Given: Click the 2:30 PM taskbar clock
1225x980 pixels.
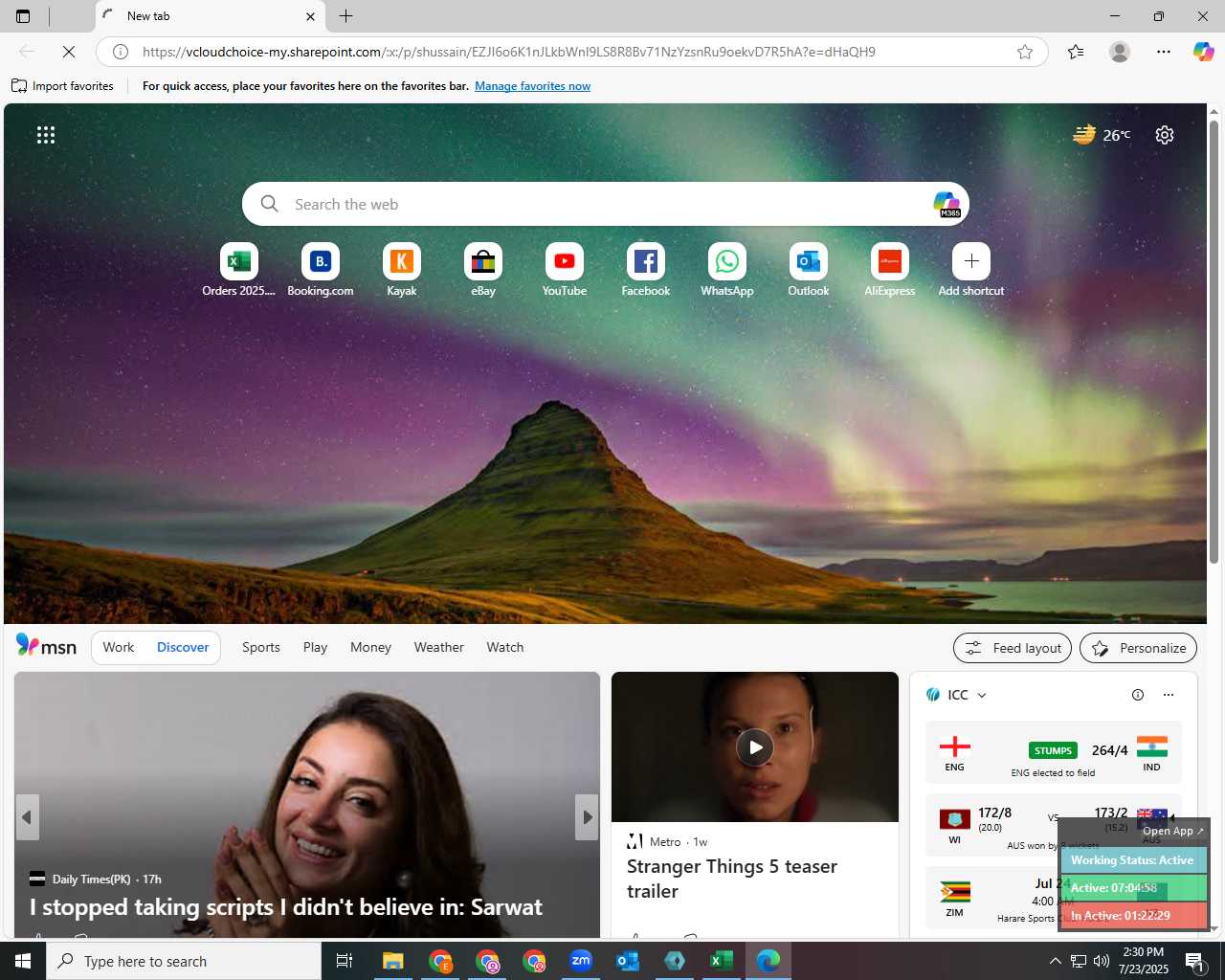Looking at the screenshot, I should [x=1143, y=961].
